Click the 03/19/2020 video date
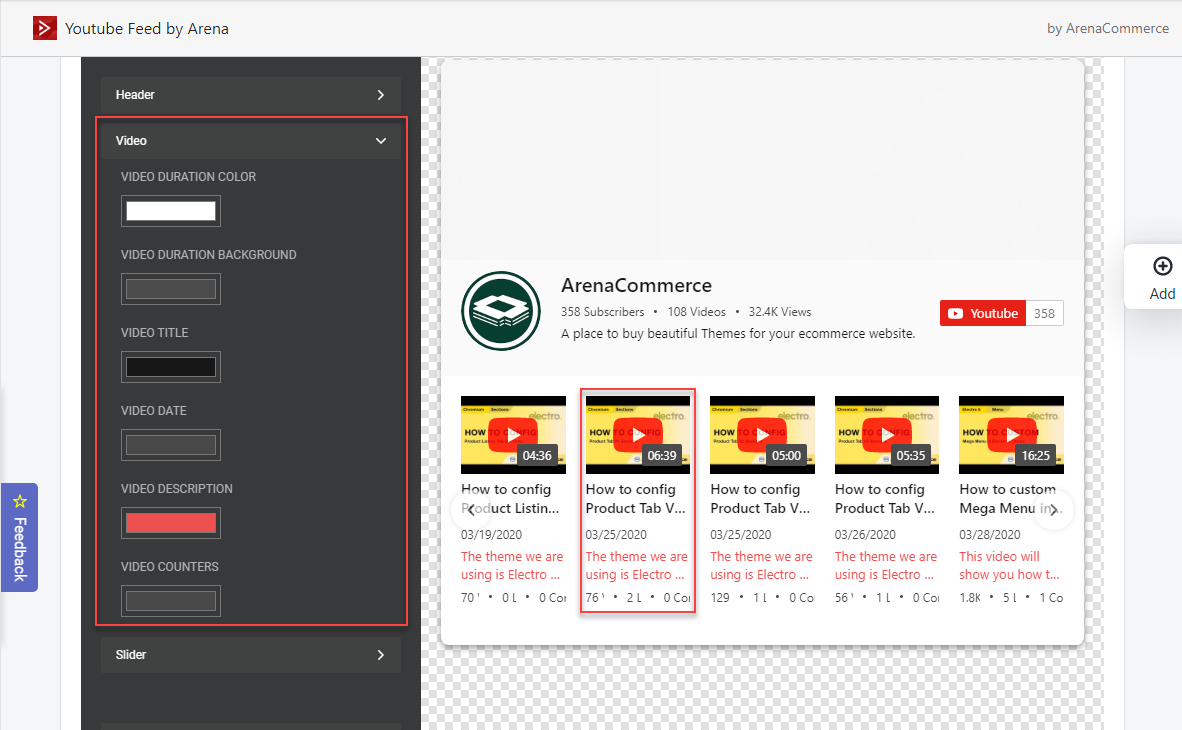This screenshot has height=730, width=1182. 491,534
